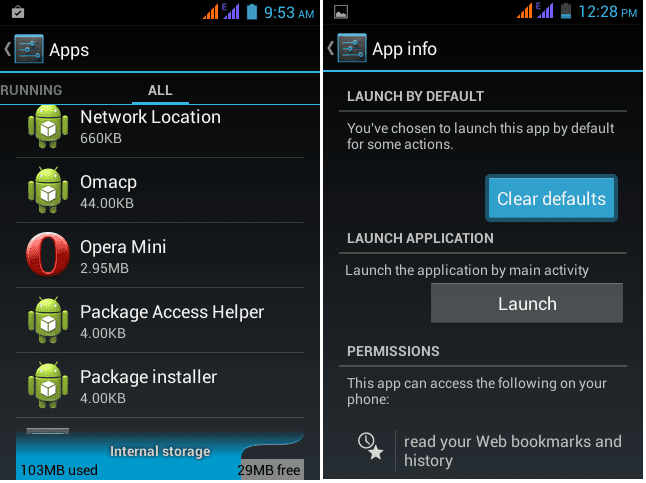Tap the Omacp Android icon
The image size is (646, 483).
pos(48,190)
